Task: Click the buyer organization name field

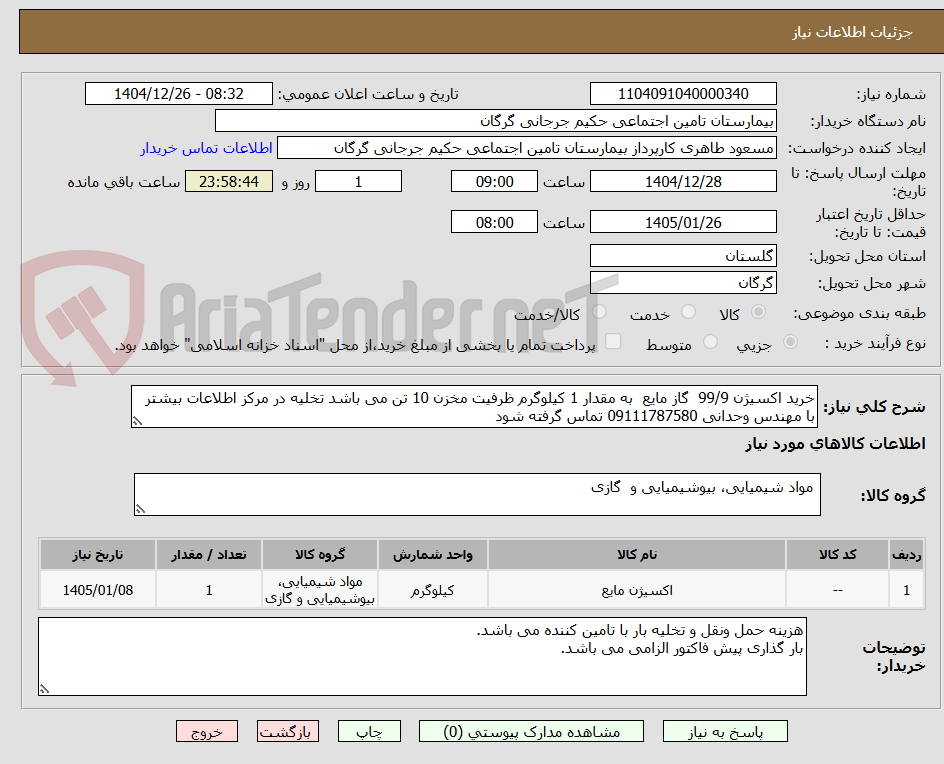Action: pos(495,121)
